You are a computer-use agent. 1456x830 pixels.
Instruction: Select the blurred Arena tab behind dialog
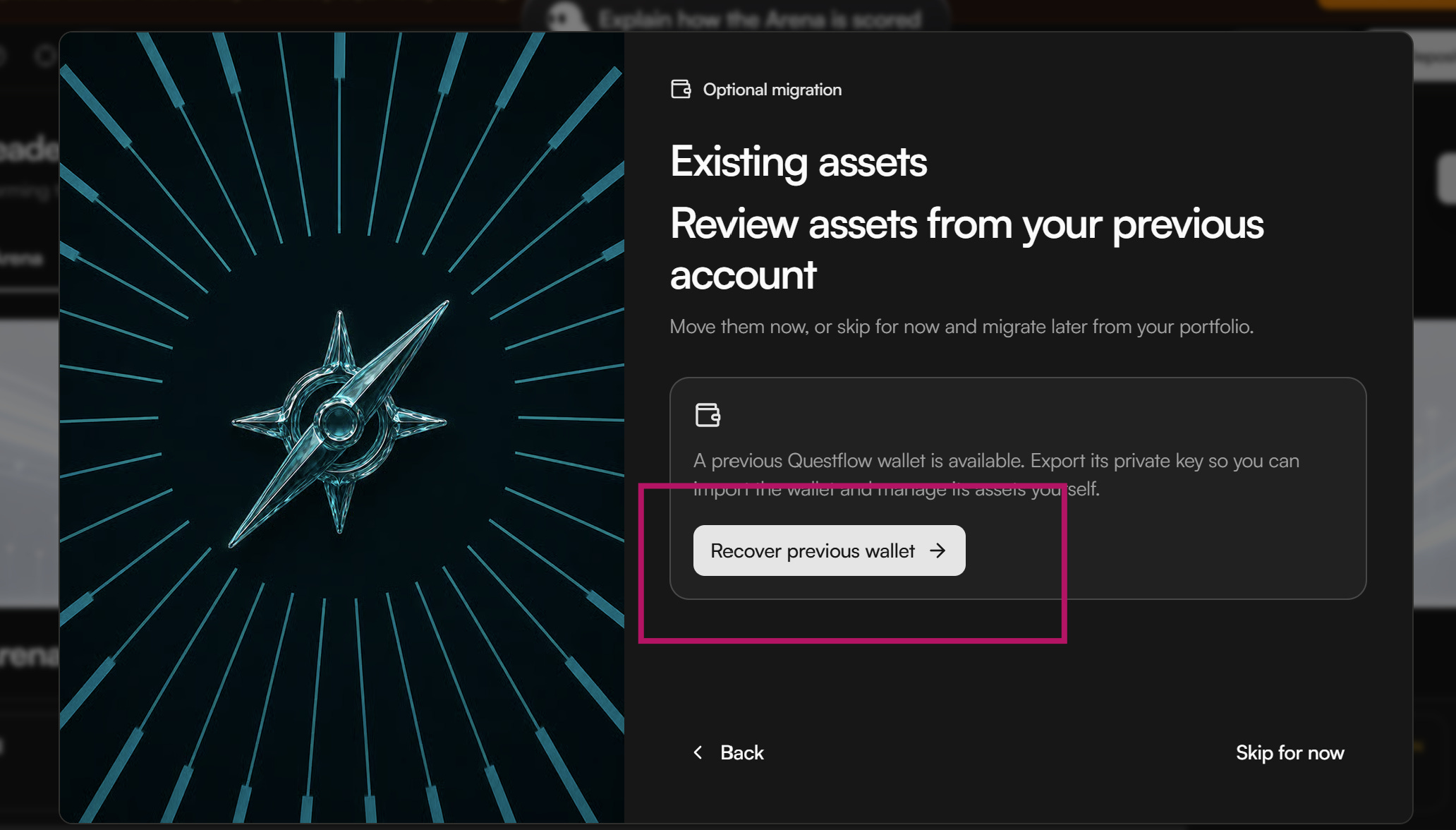pyautogui.click(x=21, y=259)
